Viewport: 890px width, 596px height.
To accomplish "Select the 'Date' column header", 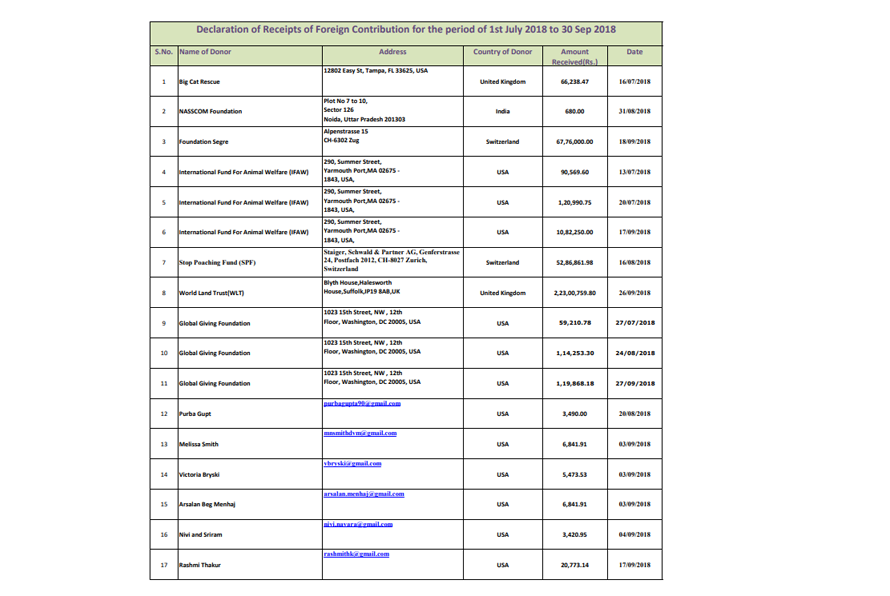I will tap(634, 51).
